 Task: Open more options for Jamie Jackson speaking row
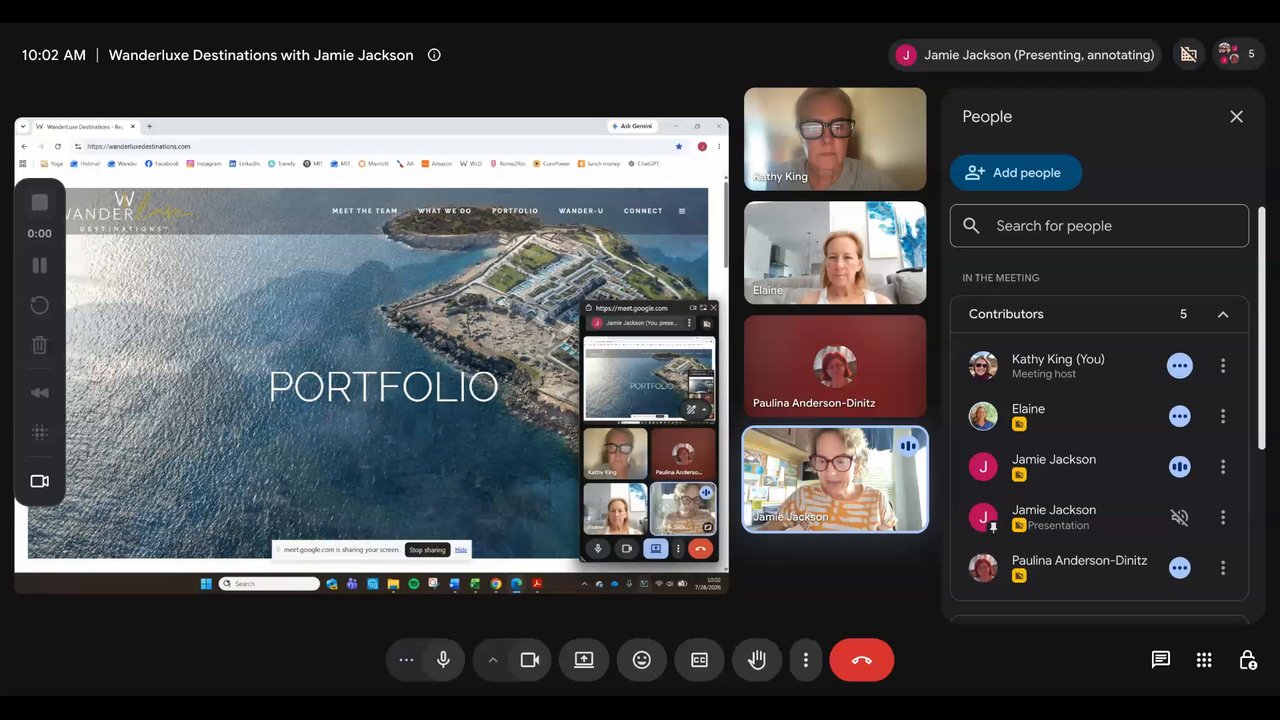point(1222,467)
